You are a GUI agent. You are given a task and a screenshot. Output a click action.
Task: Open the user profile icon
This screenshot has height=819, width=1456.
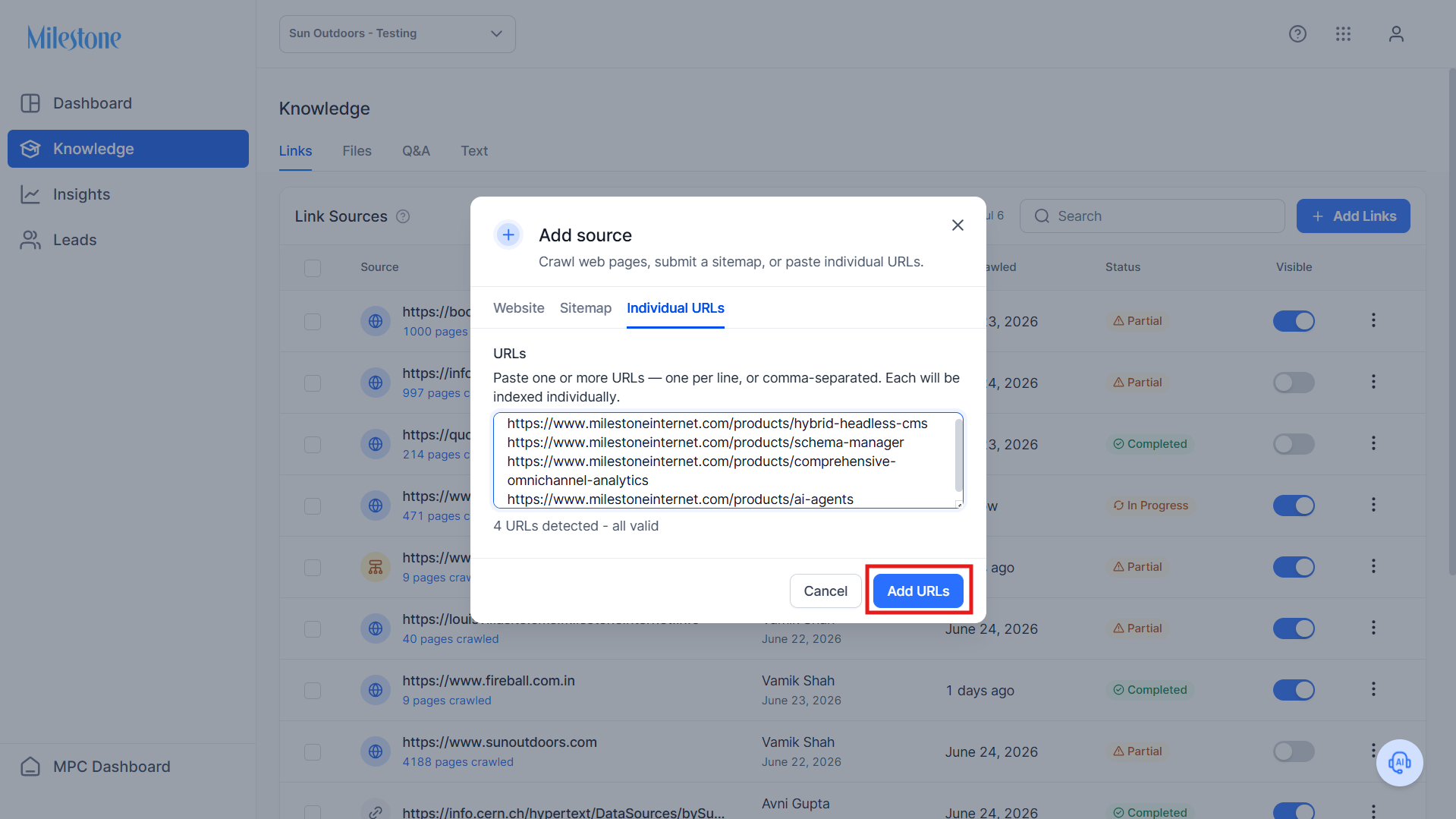[1396, 34]
